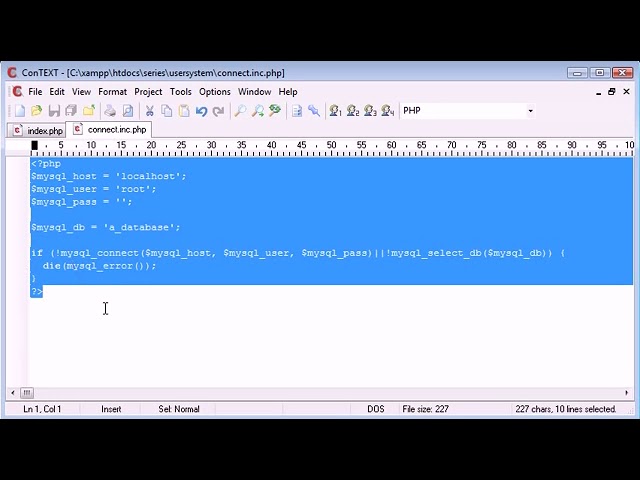Click the $mysql_user = 'root' line
640x480 pixels.
click(93, 189)
